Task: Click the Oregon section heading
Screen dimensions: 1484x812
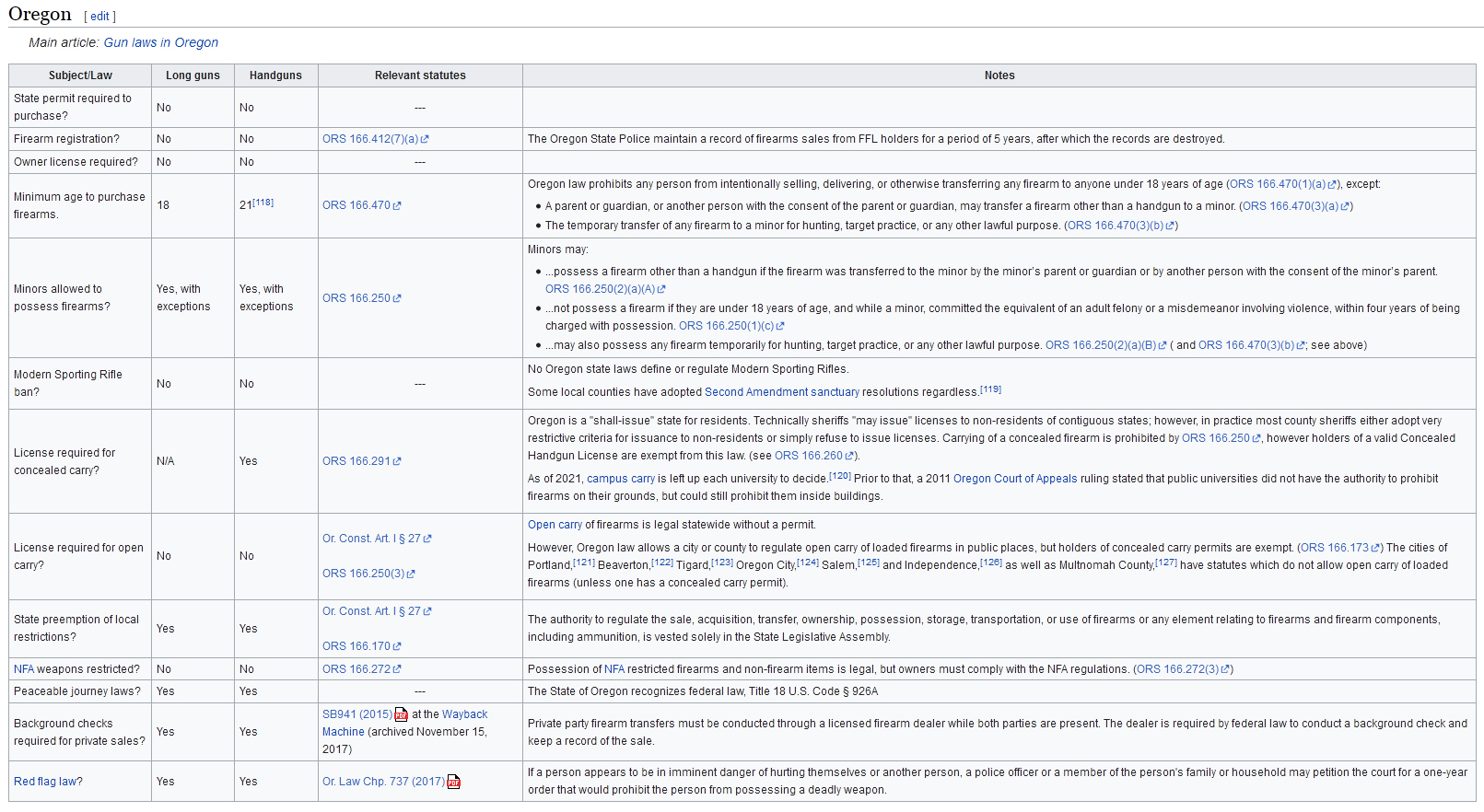Action: (x=40, y=15)
